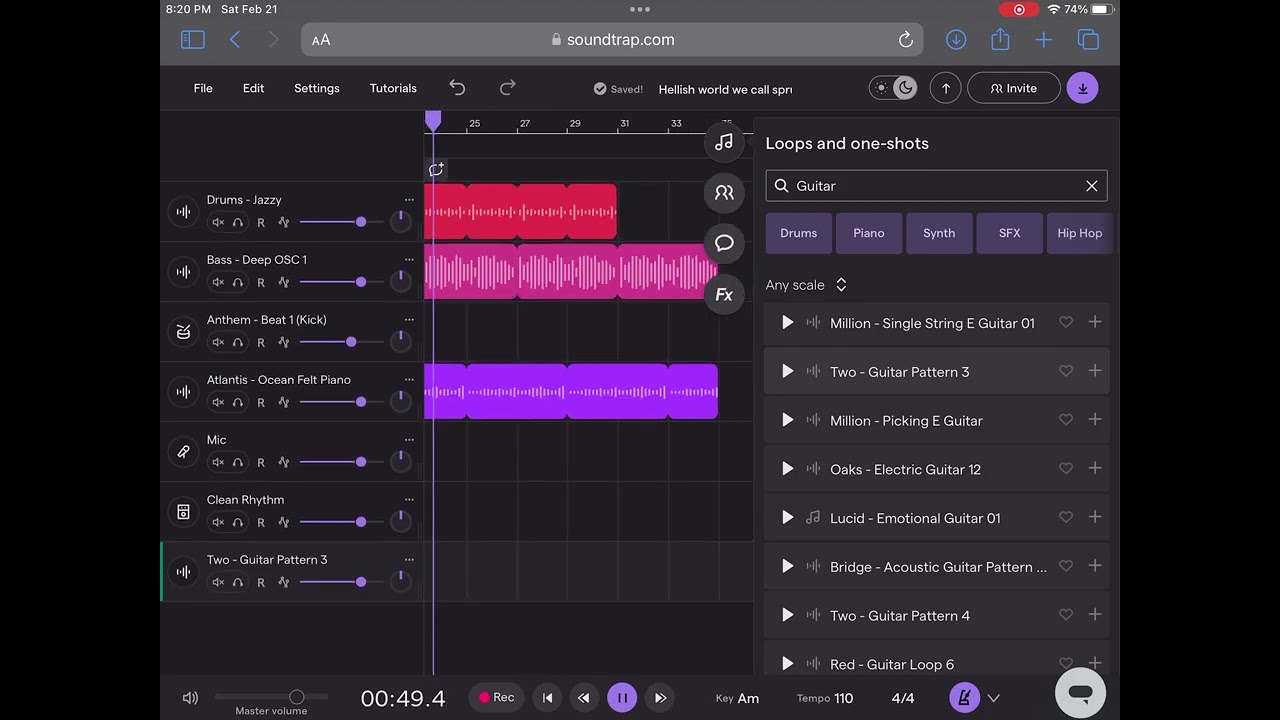1280x720 pixels.
Task: Open the Any scale dropdown
Action: [806, 285]
